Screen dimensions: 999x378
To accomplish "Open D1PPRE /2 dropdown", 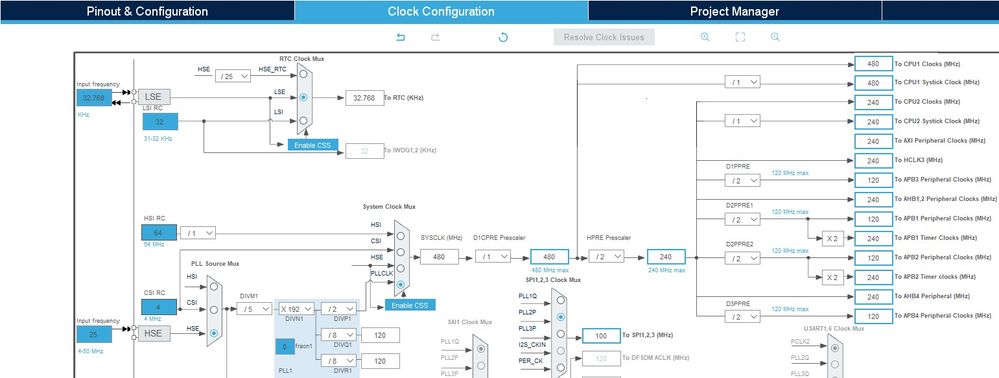I will (742, 180).
